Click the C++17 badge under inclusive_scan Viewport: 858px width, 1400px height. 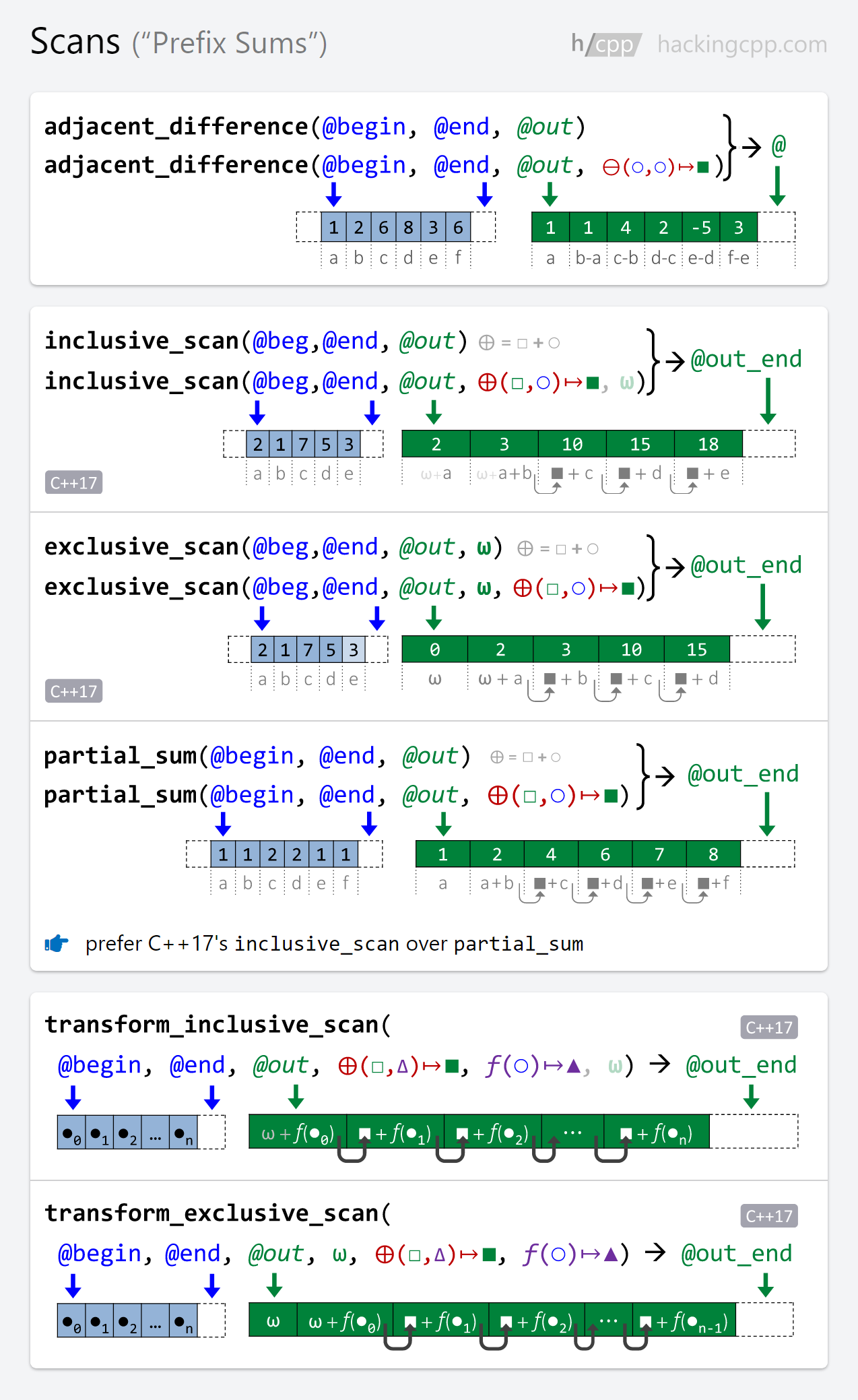coord(74,482)
